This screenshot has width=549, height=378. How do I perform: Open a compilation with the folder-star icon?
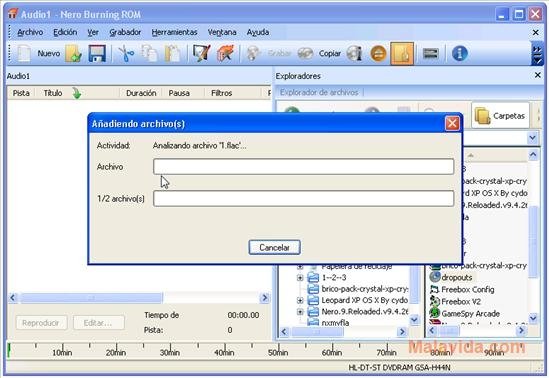point(73,54)
